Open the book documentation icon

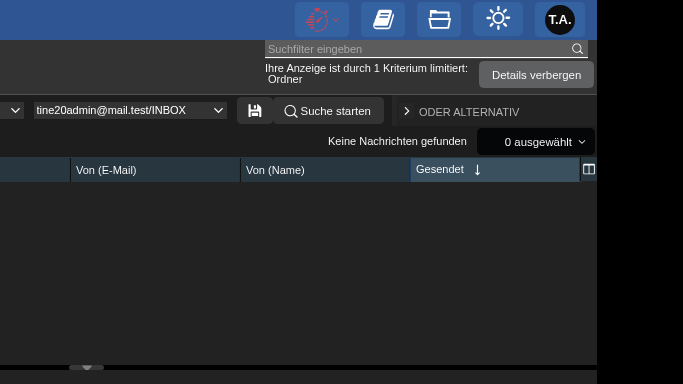coord(383,20)
